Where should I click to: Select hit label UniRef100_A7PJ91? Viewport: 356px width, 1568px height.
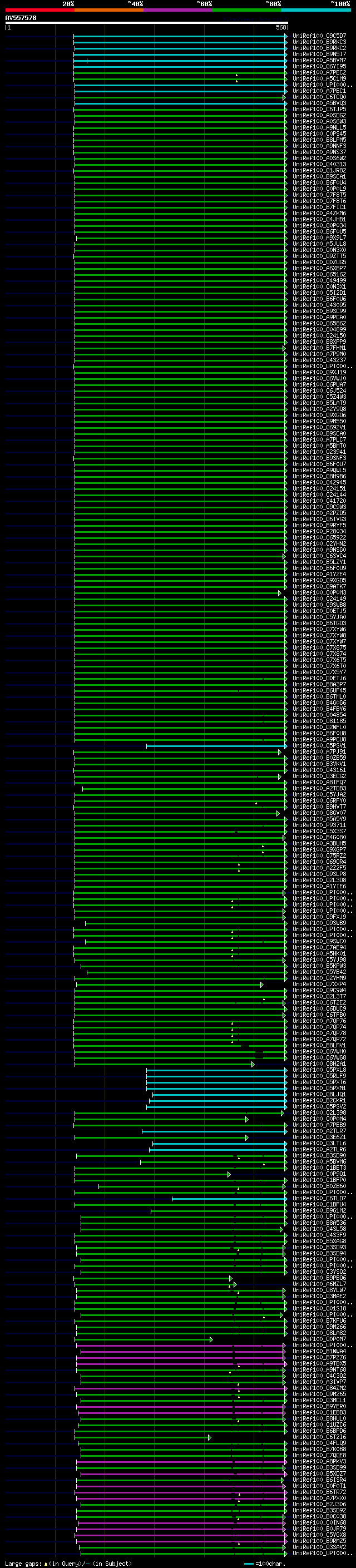click(x=319, y=753)
